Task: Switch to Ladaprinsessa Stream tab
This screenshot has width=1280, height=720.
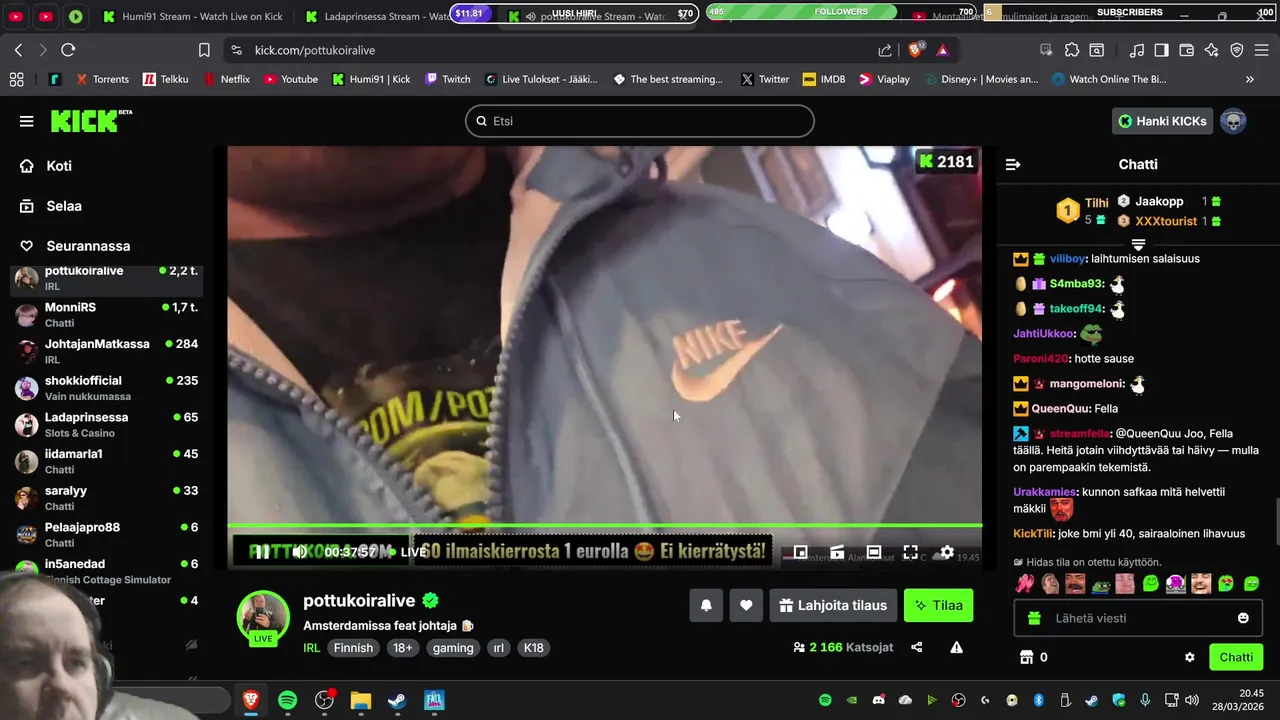Action: click(x=375, y=17)
